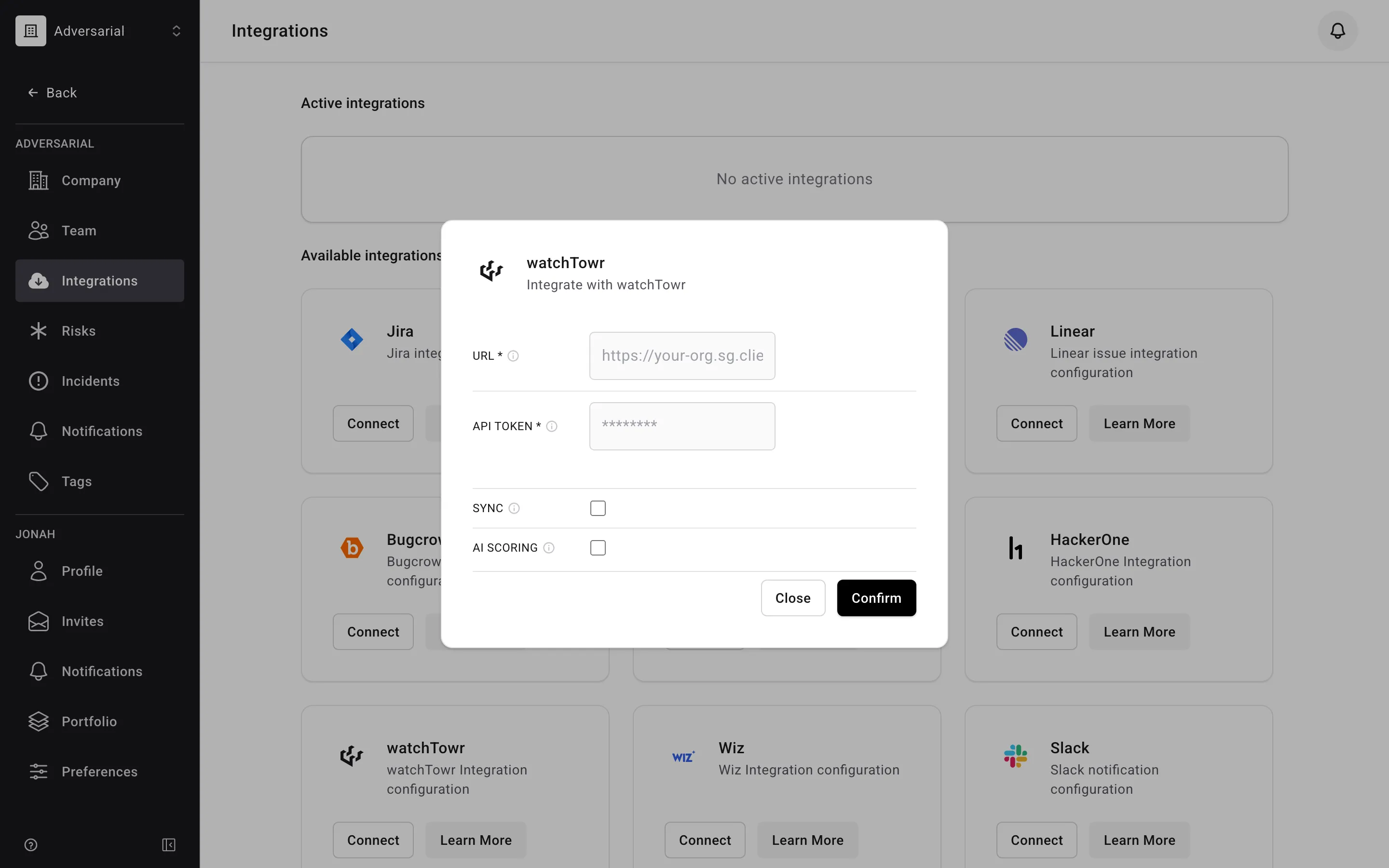Open the Risks section
This screenshot has height=868, width=1389.
(x=100, y=331)
